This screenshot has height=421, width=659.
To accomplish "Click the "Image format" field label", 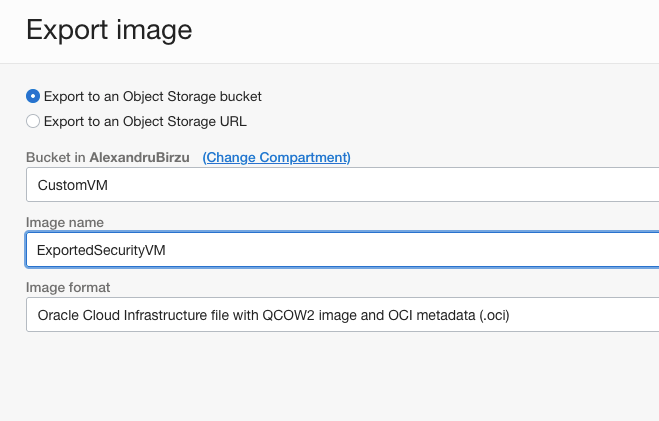I will point(67,287).
